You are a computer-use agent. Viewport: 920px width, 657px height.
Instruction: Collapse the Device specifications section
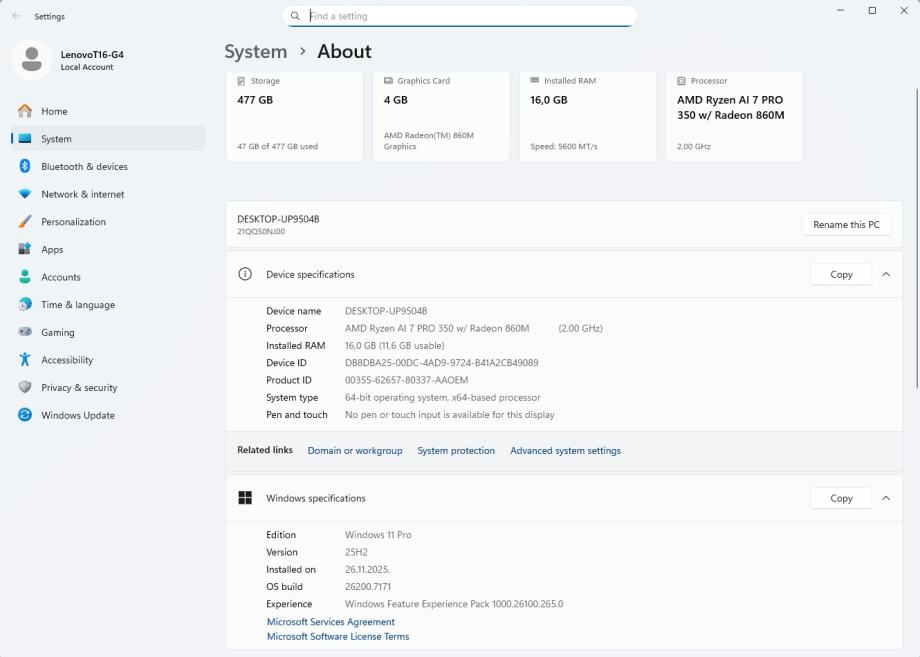[x=885, y=274]
